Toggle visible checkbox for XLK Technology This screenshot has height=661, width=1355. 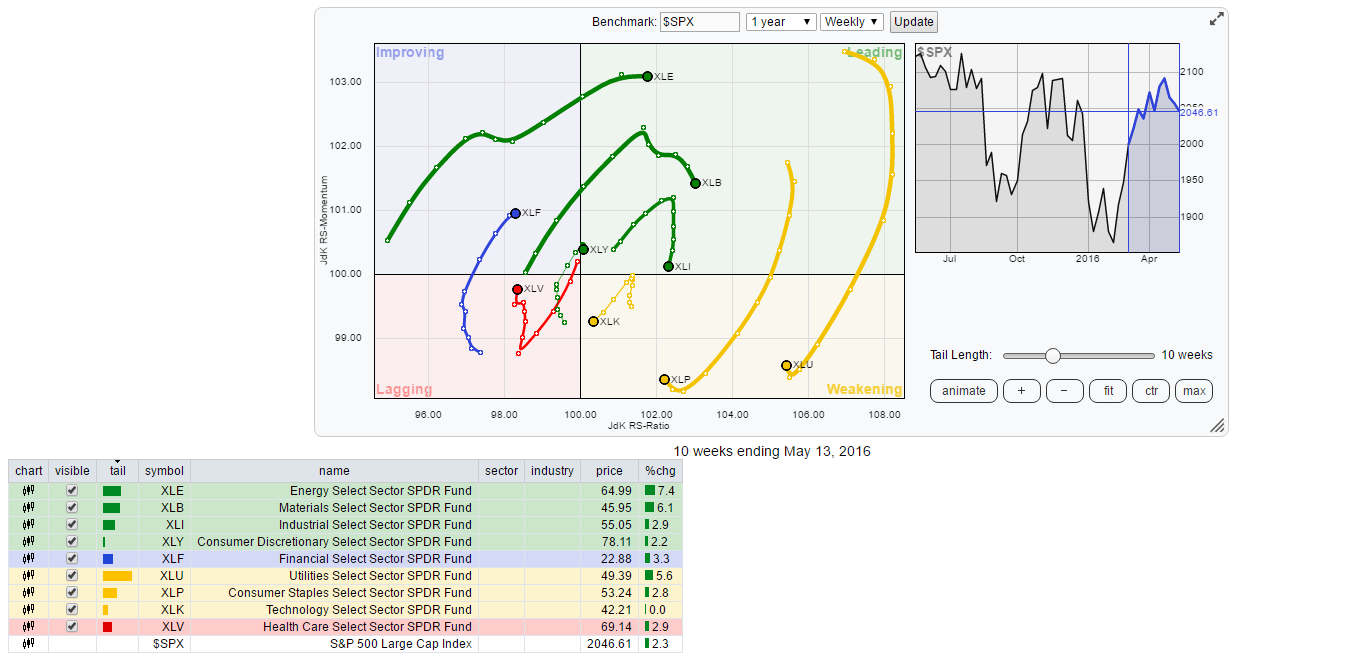[x=71, y=610]
